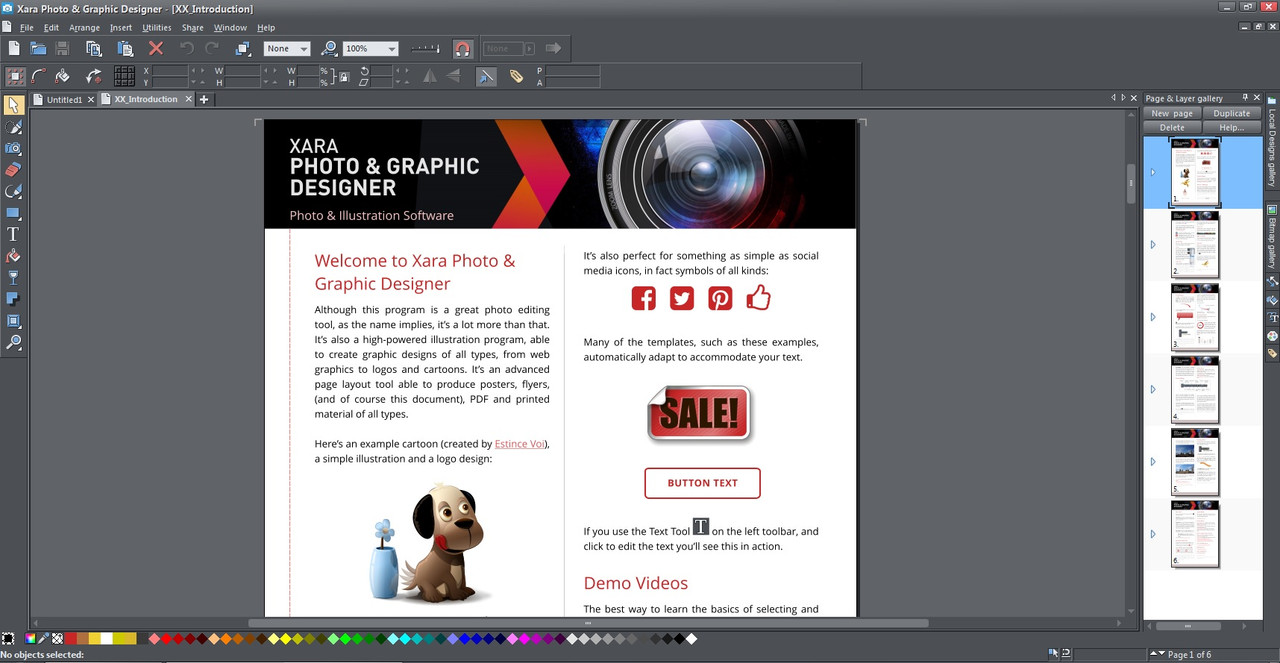Activate the Text tool in left toolbar
The width and height of the screenshot is (1280, 663).
pyautogui.click(x=13, y=234)
